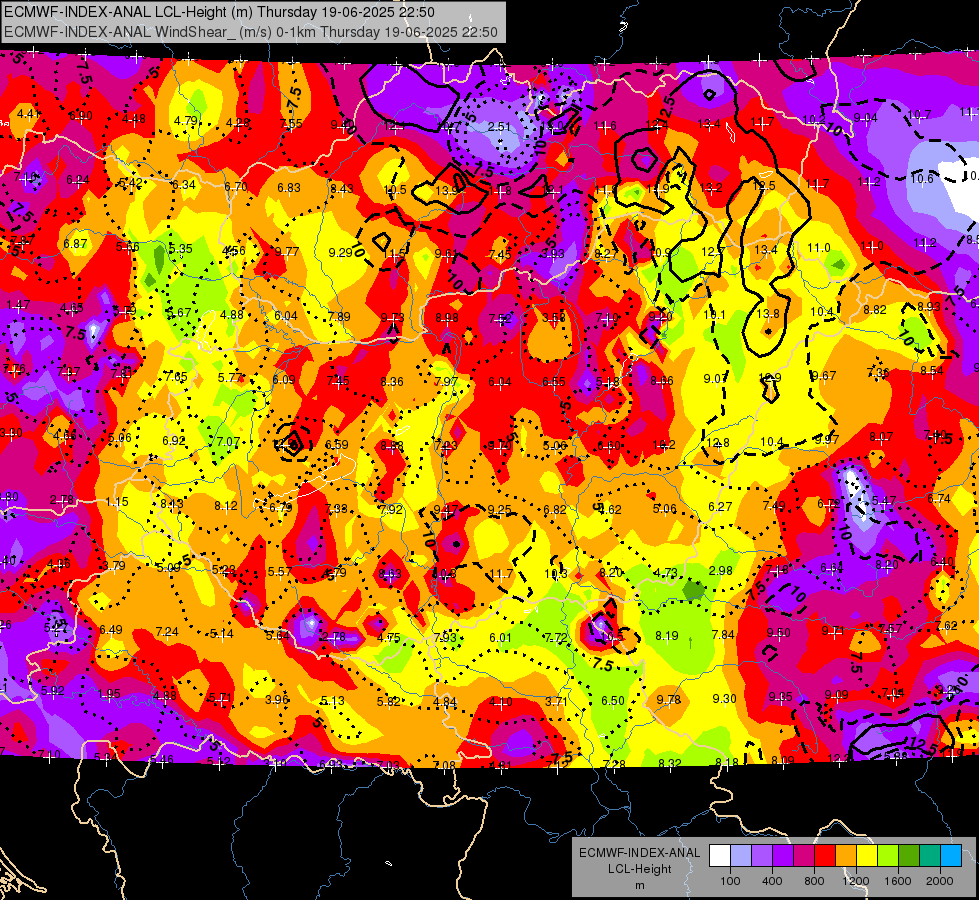The image size is (979, 900).
Task: Click the wind shear value '6.59'
Action: coord(337,444)
